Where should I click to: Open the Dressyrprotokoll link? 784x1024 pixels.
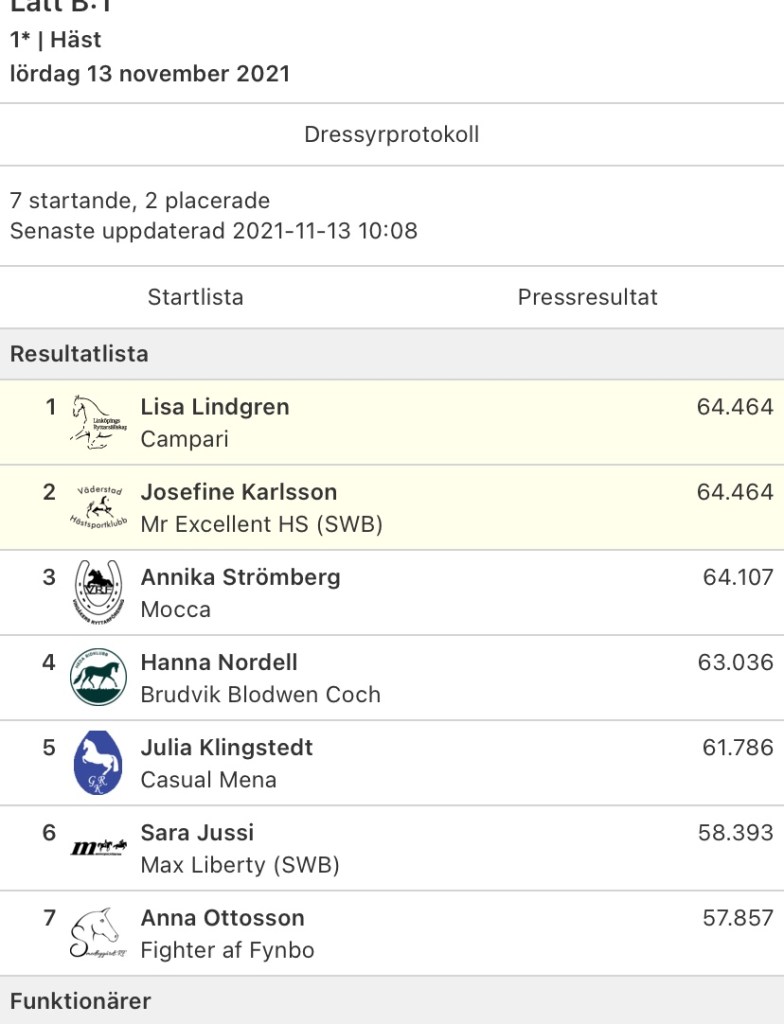pyautogui.click(x=392, y=134)
